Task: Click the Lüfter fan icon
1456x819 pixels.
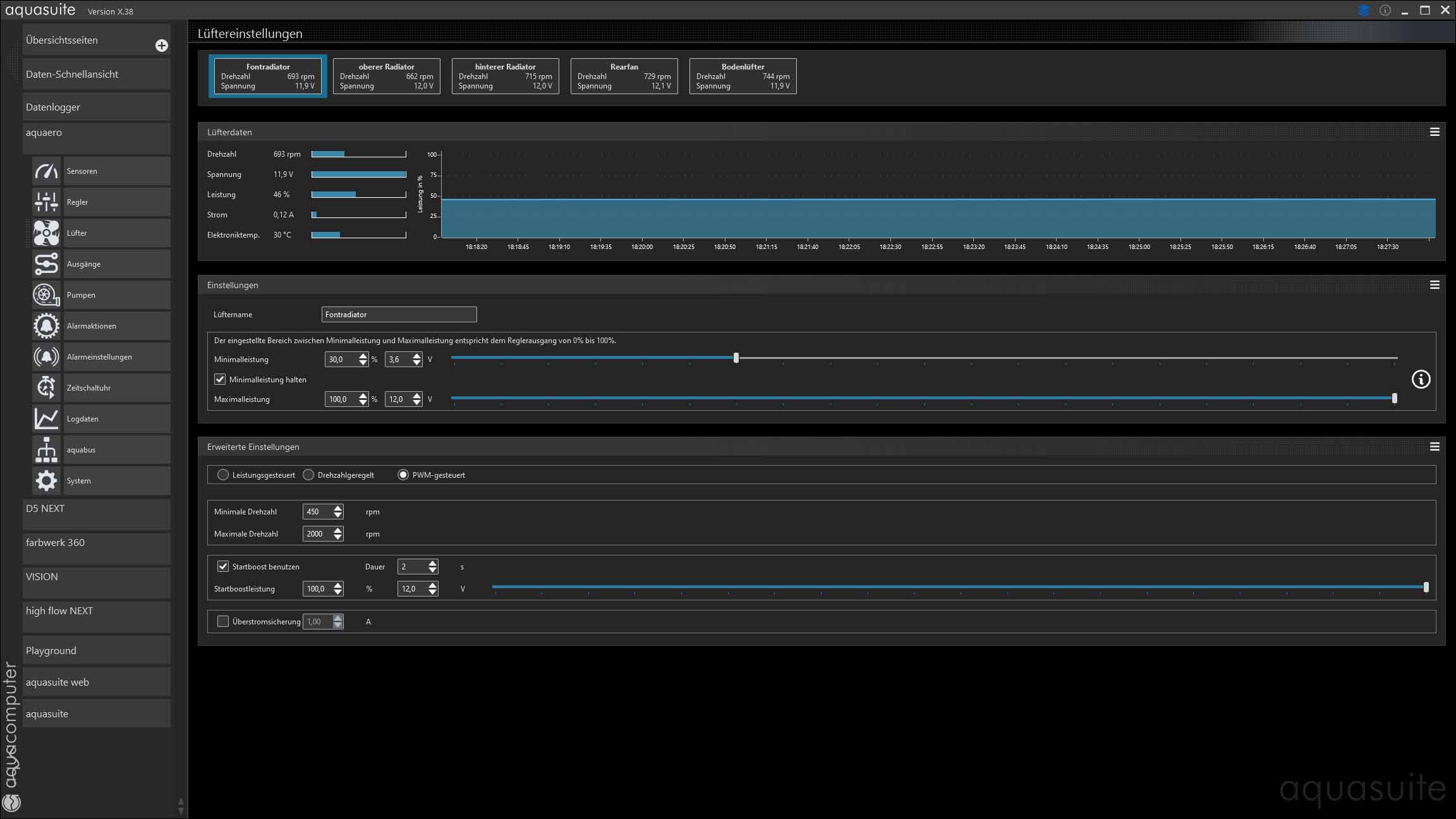Action: pyautogui.click(x=46, y=233)
